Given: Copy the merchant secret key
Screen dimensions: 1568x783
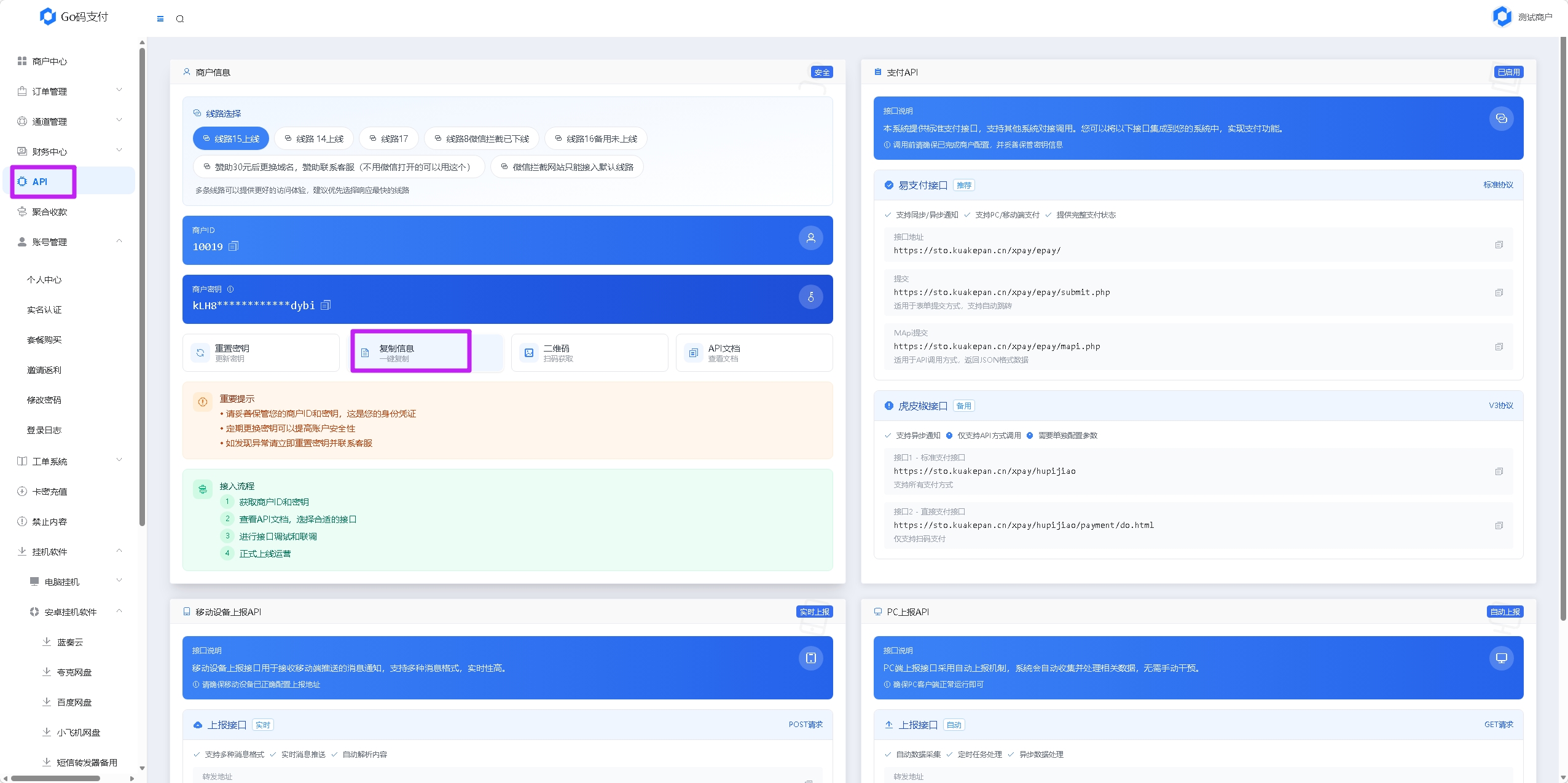Looking at the screenshot, I should point(326,305).
